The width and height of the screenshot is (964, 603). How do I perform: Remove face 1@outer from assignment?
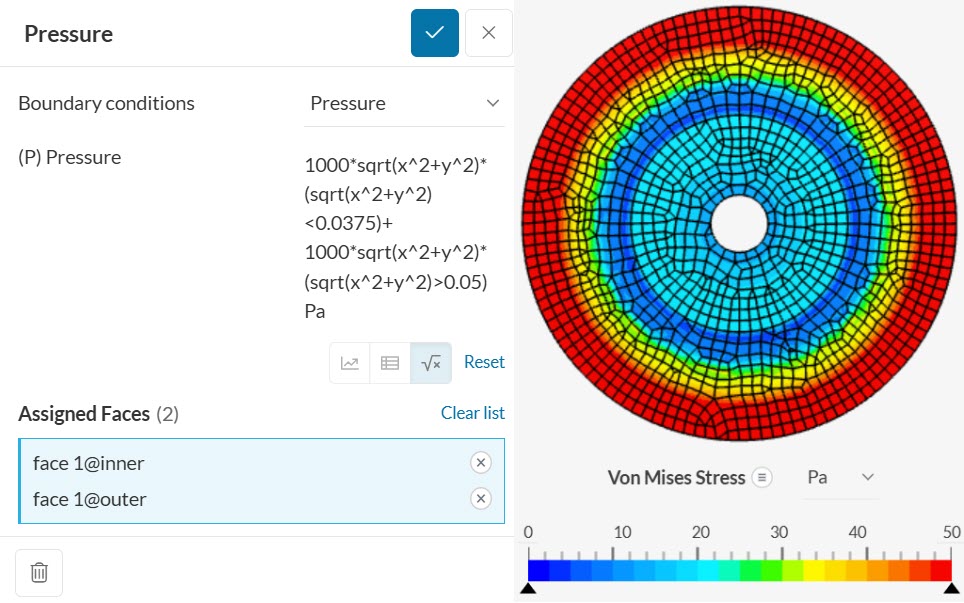pos(480,499)
